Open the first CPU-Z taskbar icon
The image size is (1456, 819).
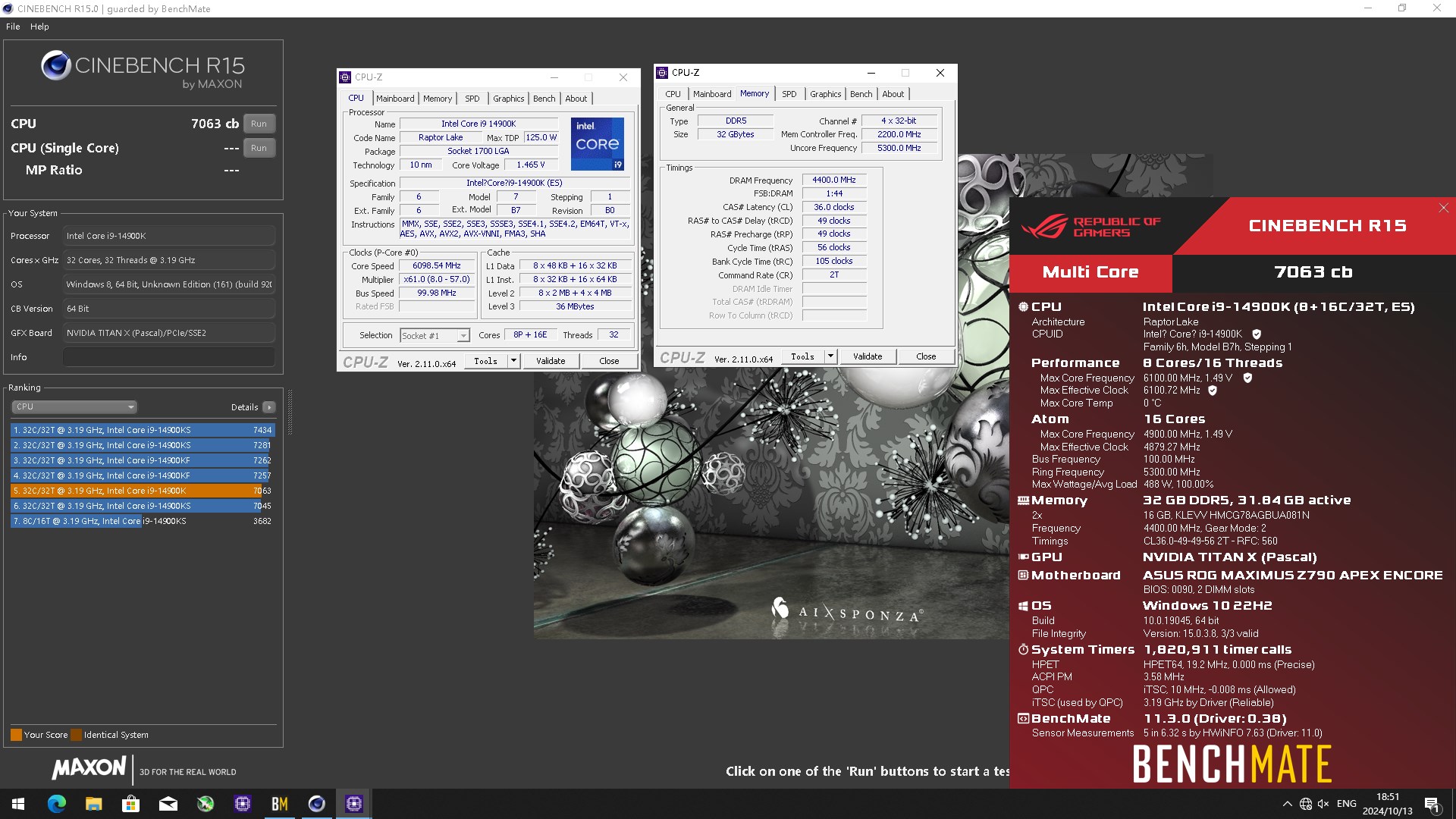tap(242, 804)
